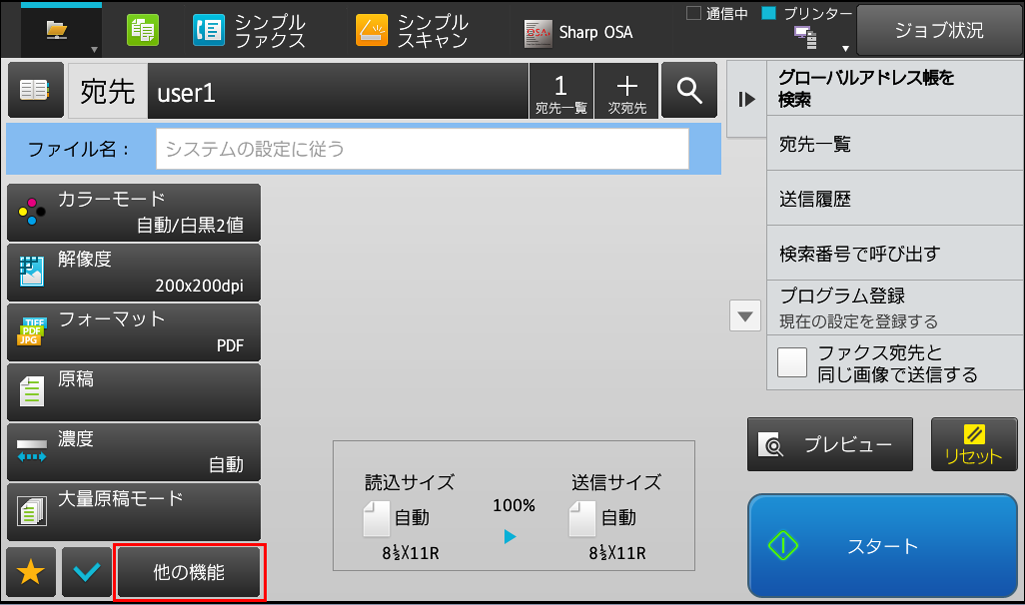1025x605 pixels.
Task: Expand the printer status dropdown arrow
Action: (x=845, y=48)
